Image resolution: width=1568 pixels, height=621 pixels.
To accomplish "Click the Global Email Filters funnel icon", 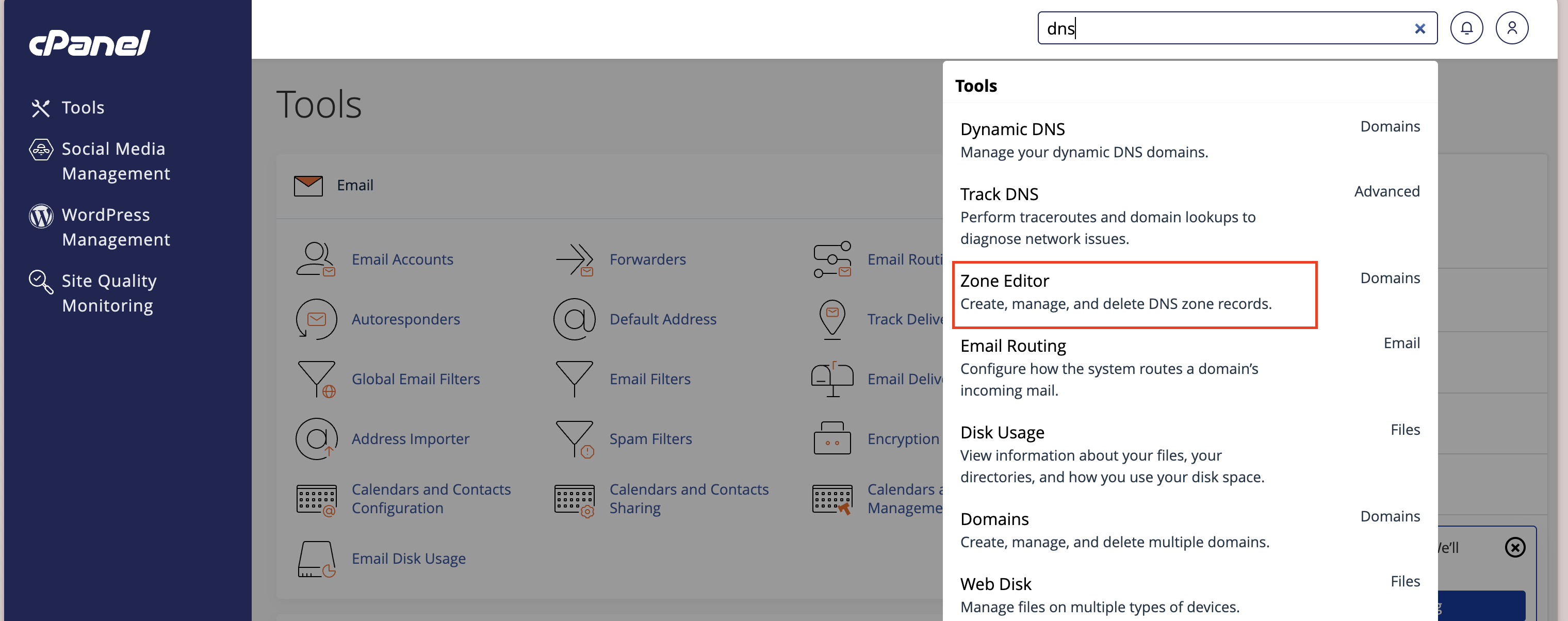I will (316, 379).
